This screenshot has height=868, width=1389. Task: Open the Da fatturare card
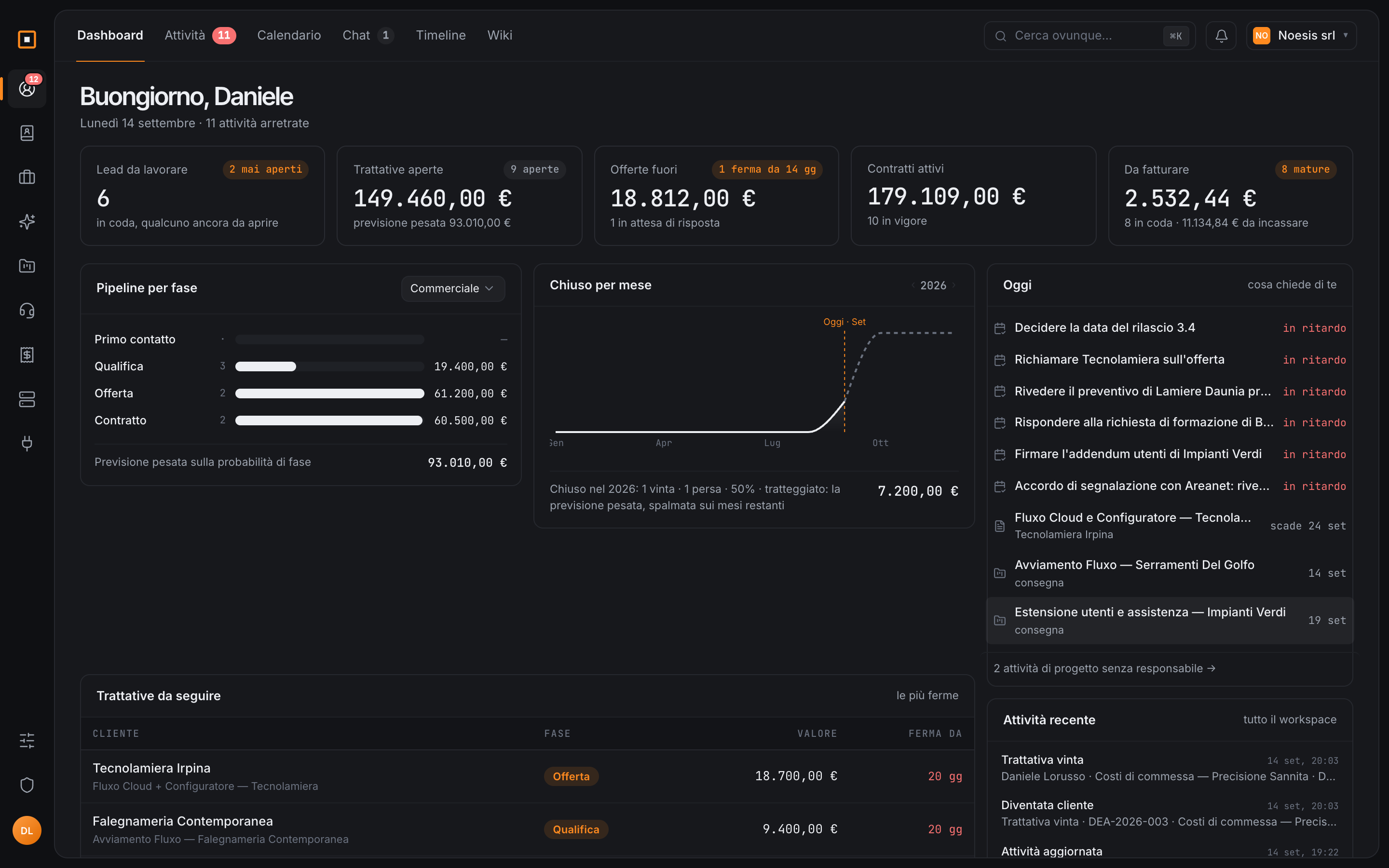pyautogui.click(x=1231, y=196)
